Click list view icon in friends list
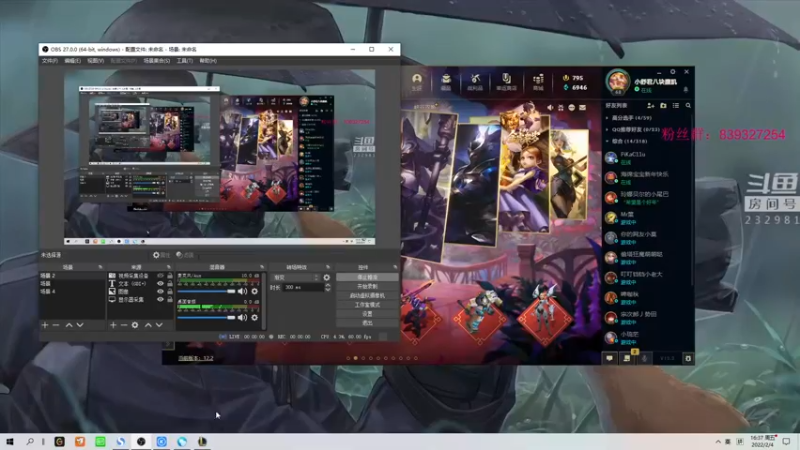The image size is (800, 450). (676, 106)
